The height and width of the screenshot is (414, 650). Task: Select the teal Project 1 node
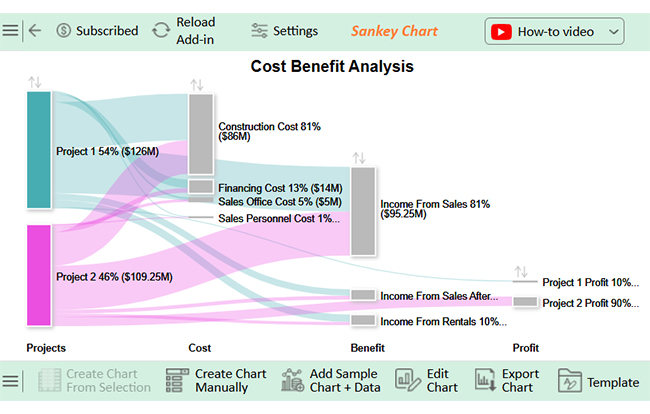[39, 150]
